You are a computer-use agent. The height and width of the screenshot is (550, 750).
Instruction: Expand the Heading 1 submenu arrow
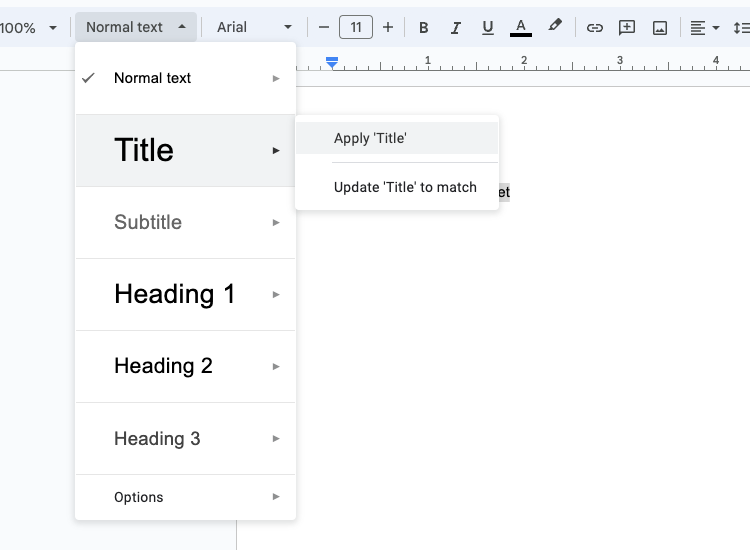[276, 295]
